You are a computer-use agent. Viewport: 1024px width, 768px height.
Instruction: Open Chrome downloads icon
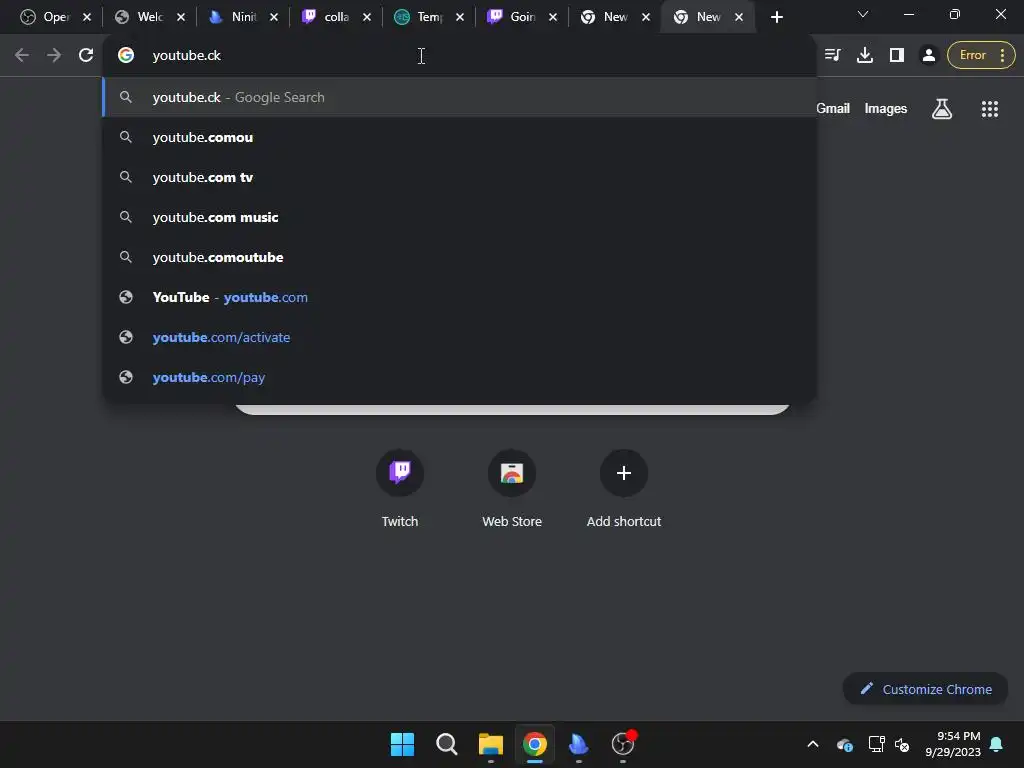pyautogui.click(x=865, y=56)
